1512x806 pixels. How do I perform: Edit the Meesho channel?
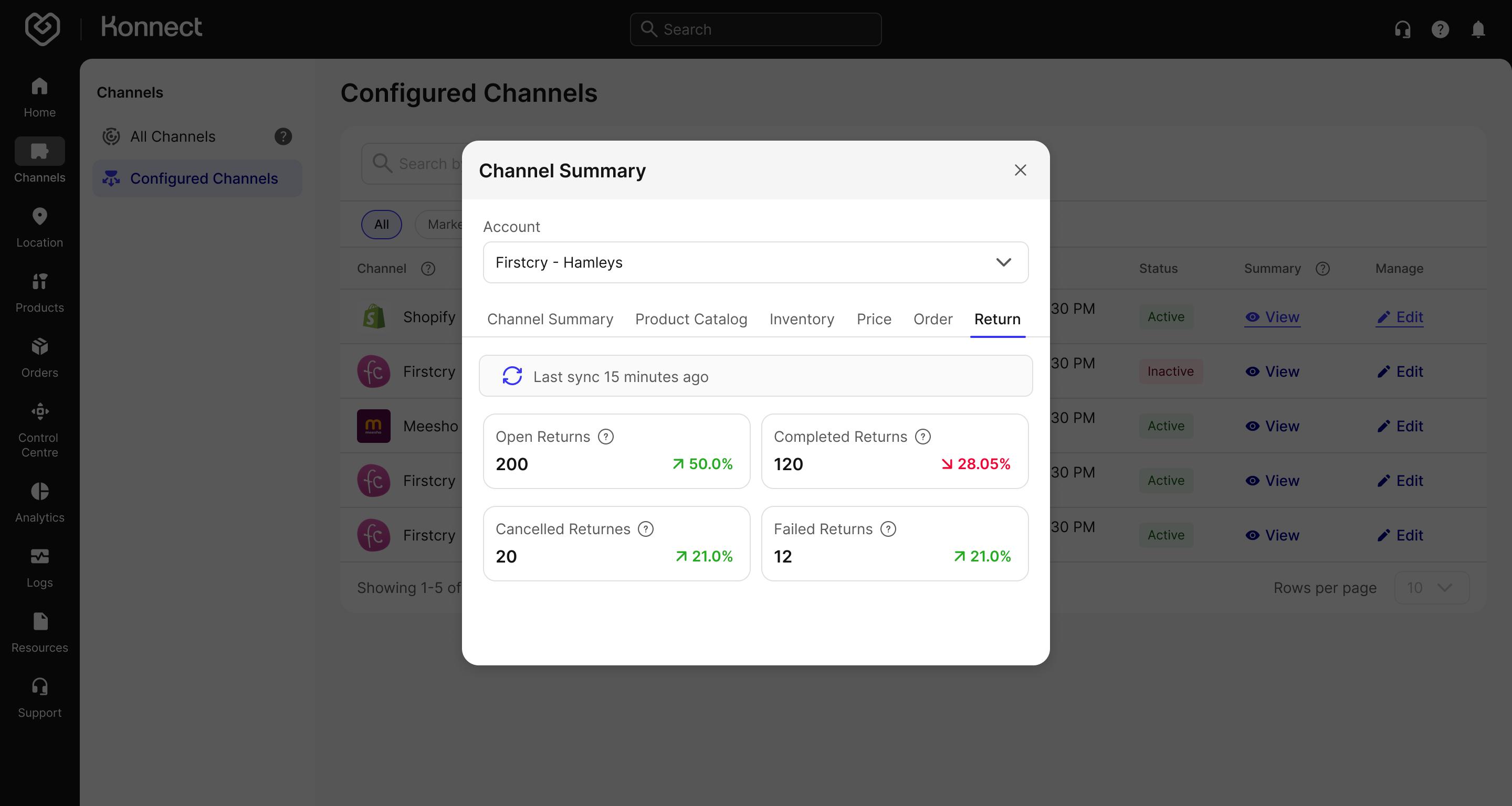tap(1399, 426)
